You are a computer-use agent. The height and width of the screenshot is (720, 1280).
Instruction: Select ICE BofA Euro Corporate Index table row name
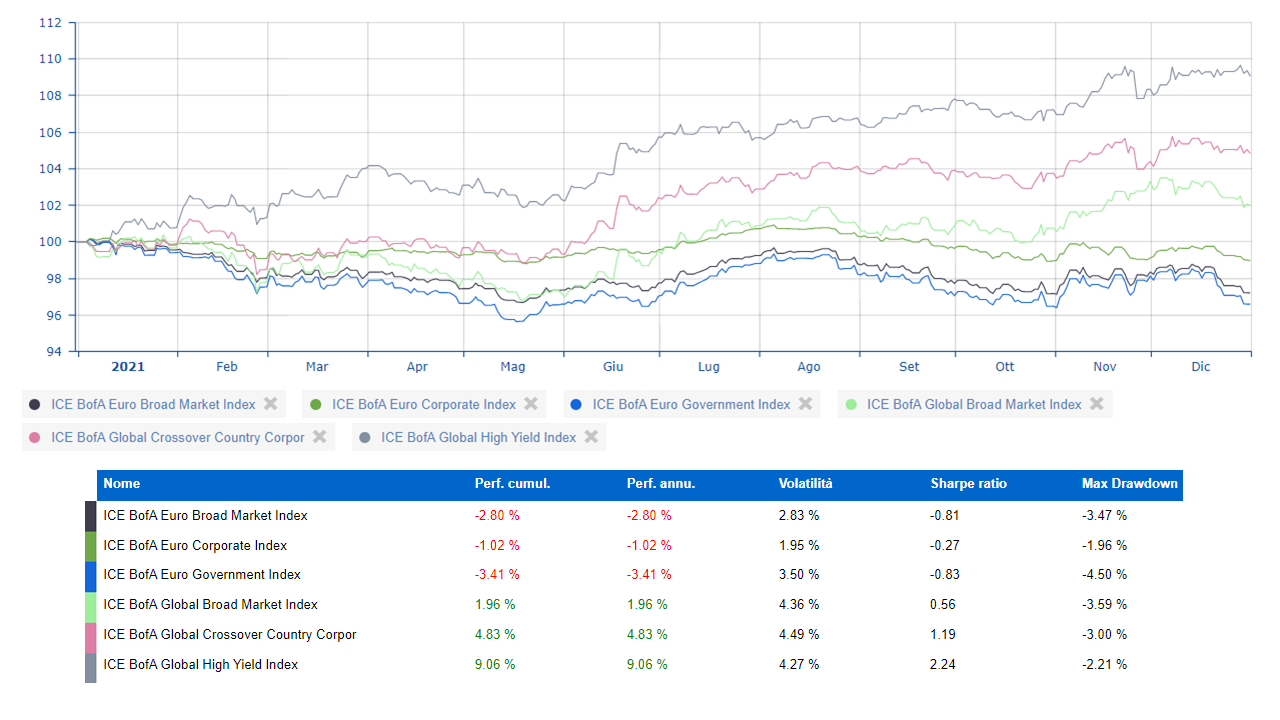(195, 546)
